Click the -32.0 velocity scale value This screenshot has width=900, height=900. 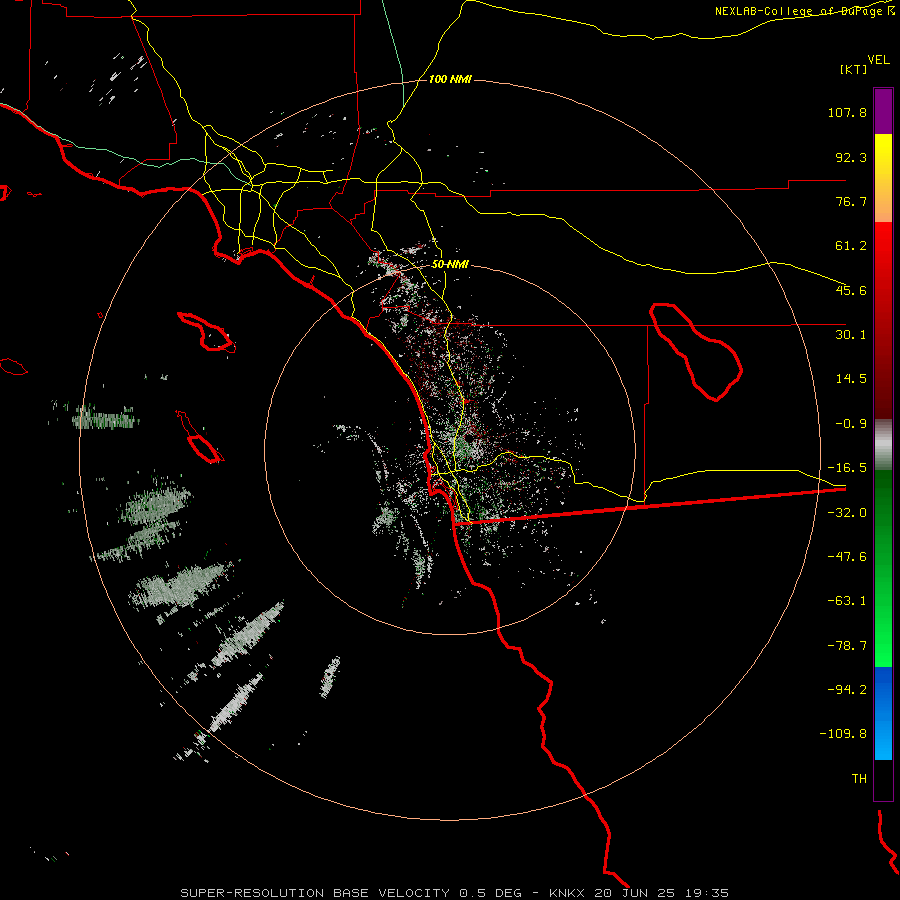click(847, 513)
